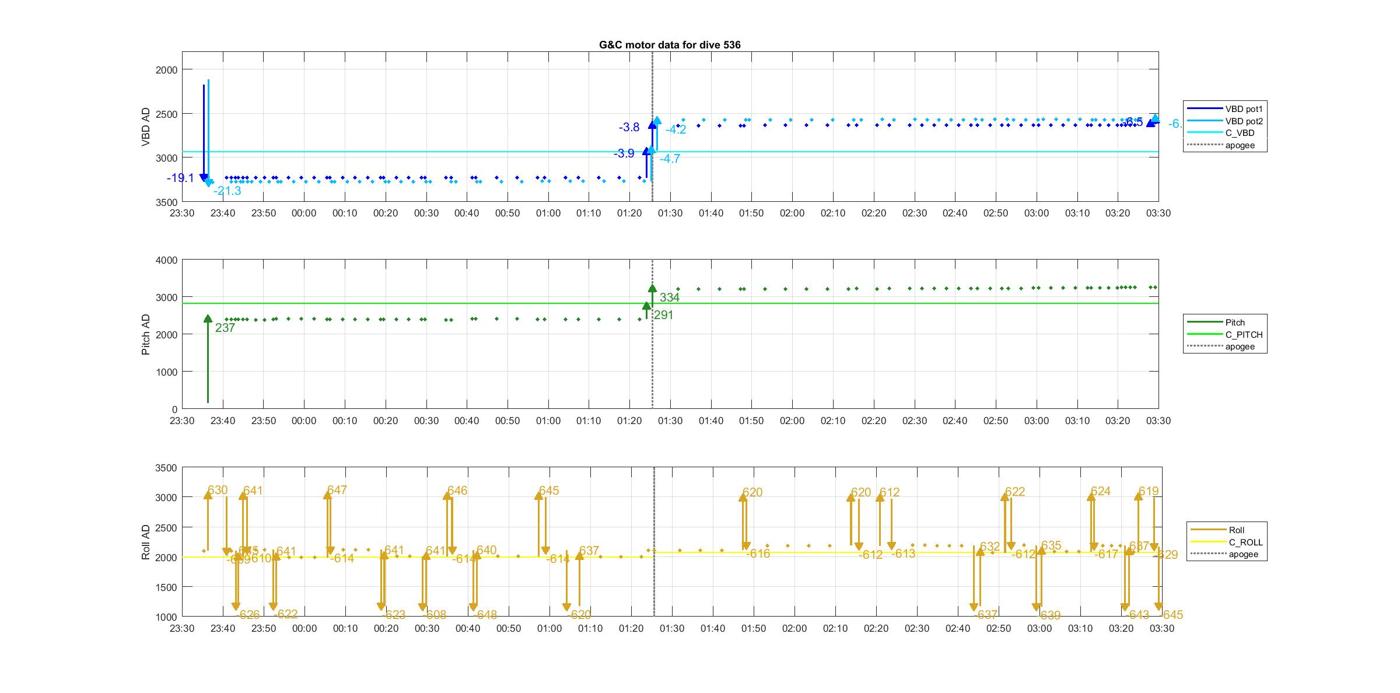
Task: Click the '0' tick on the Pitch axis
Action: (x=175, y=409)
